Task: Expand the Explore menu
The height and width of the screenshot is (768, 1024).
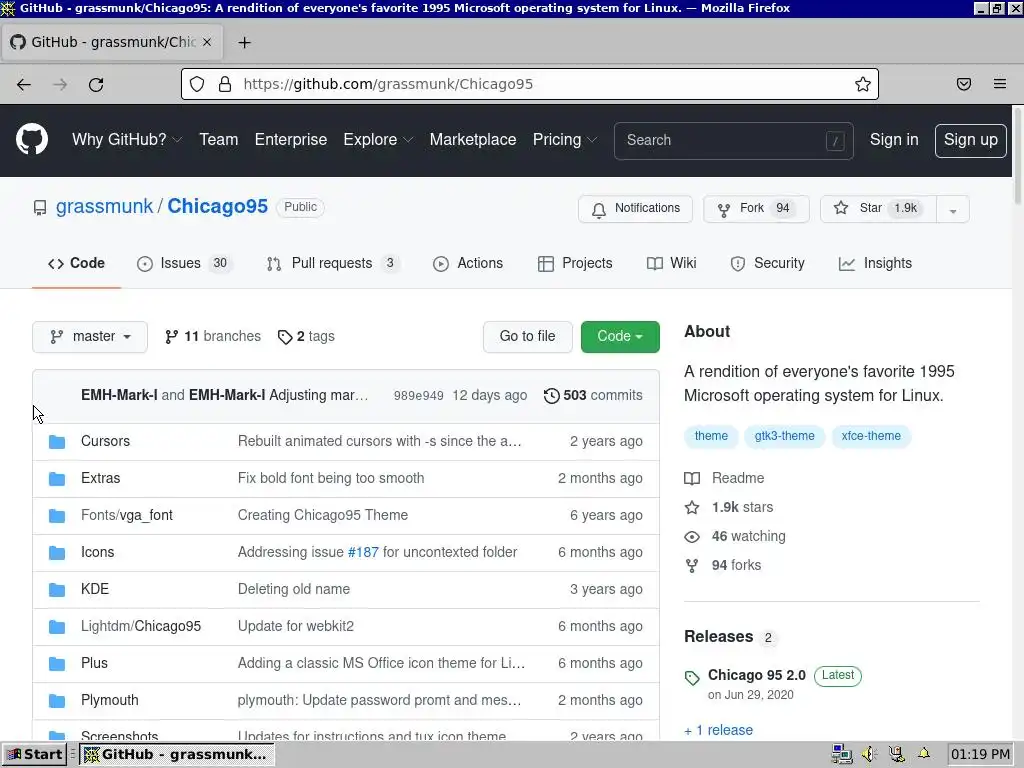Action: (378, 140)
